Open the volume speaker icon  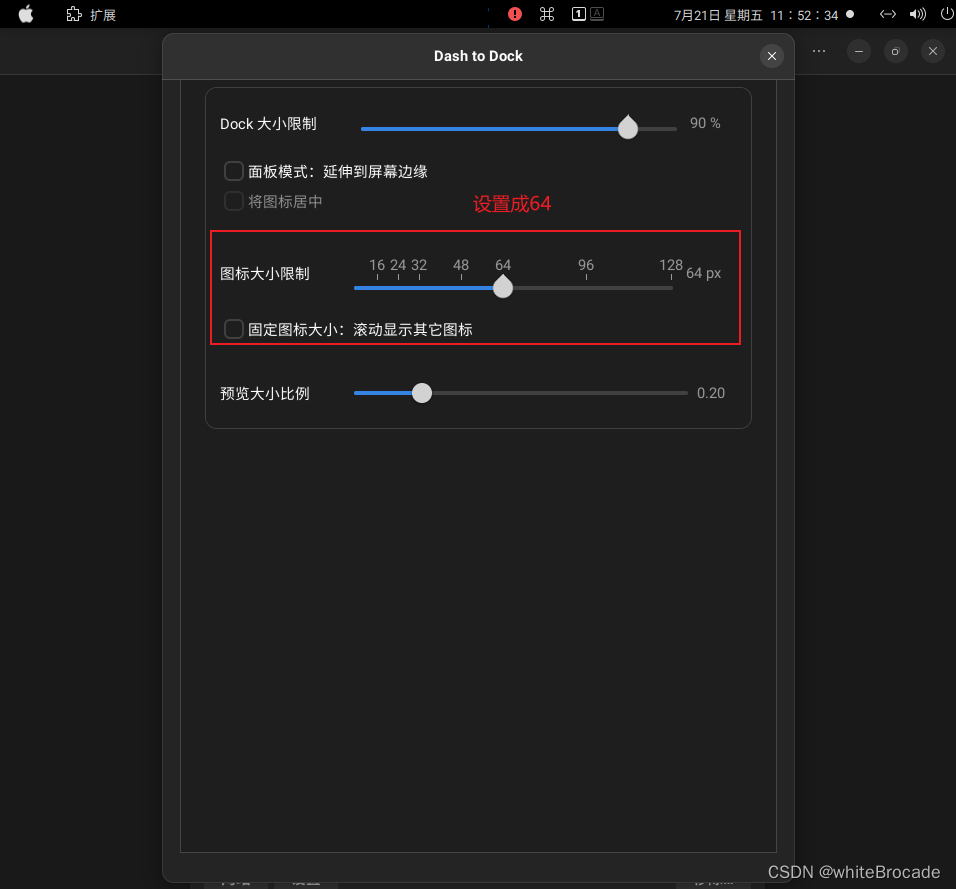tap(918, 14)
